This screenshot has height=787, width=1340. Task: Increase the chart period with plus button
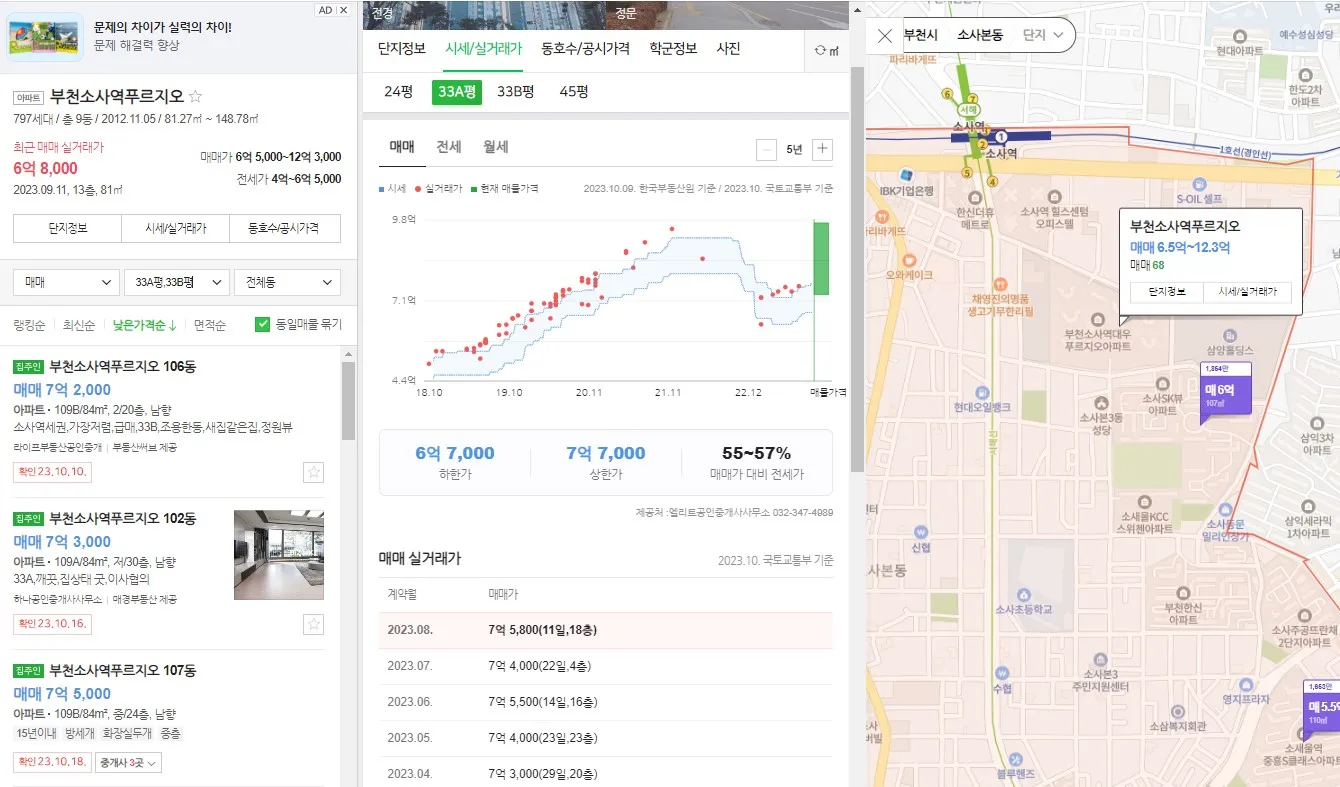pyautogui.click(x=822, y=149)
